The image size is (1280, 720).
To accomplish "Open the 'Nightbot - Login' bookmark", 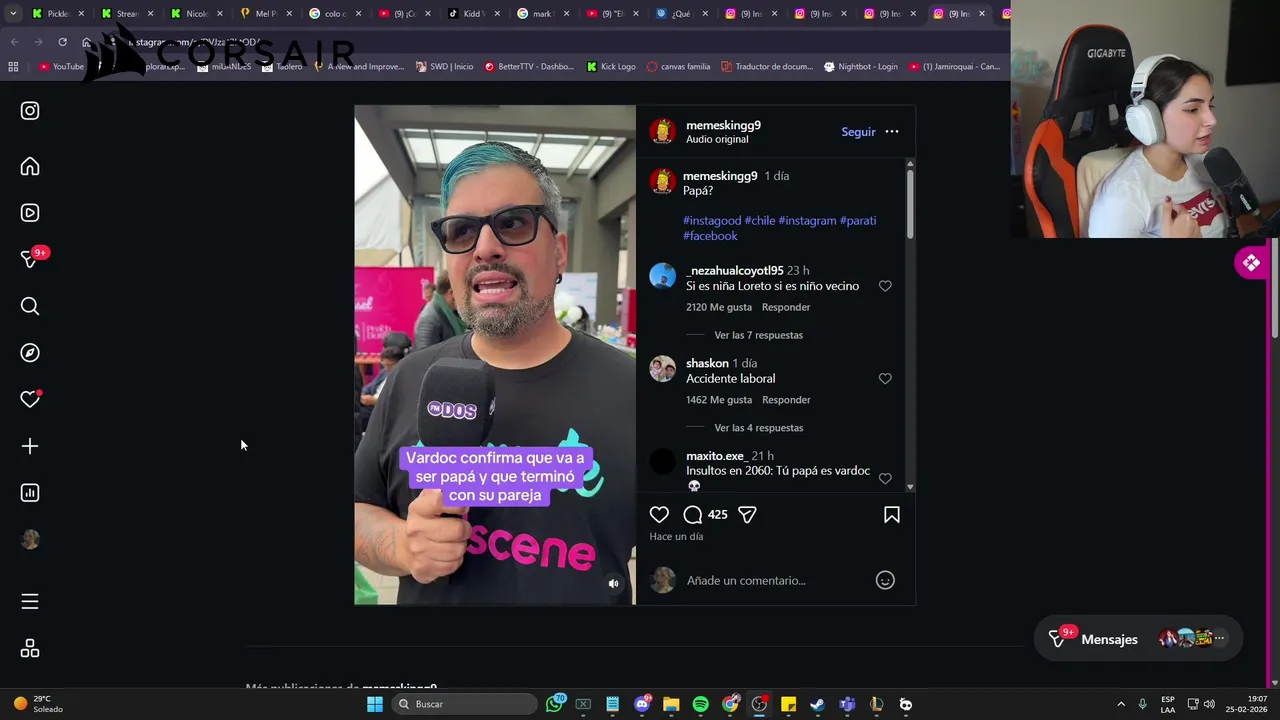I will (x=860, y=67).
